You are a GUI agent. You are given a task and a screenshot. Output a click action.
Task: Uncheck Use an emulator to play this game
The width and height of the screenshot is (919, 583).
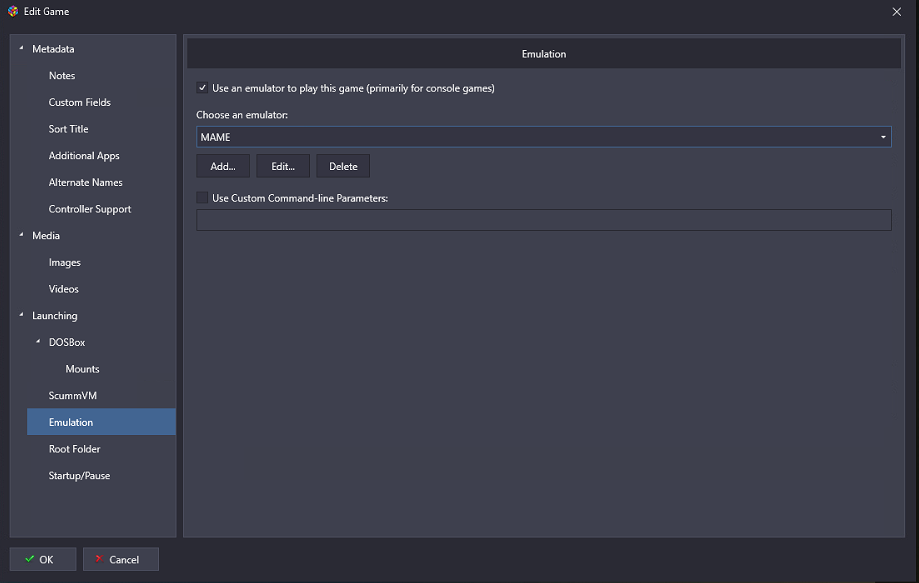202,88
